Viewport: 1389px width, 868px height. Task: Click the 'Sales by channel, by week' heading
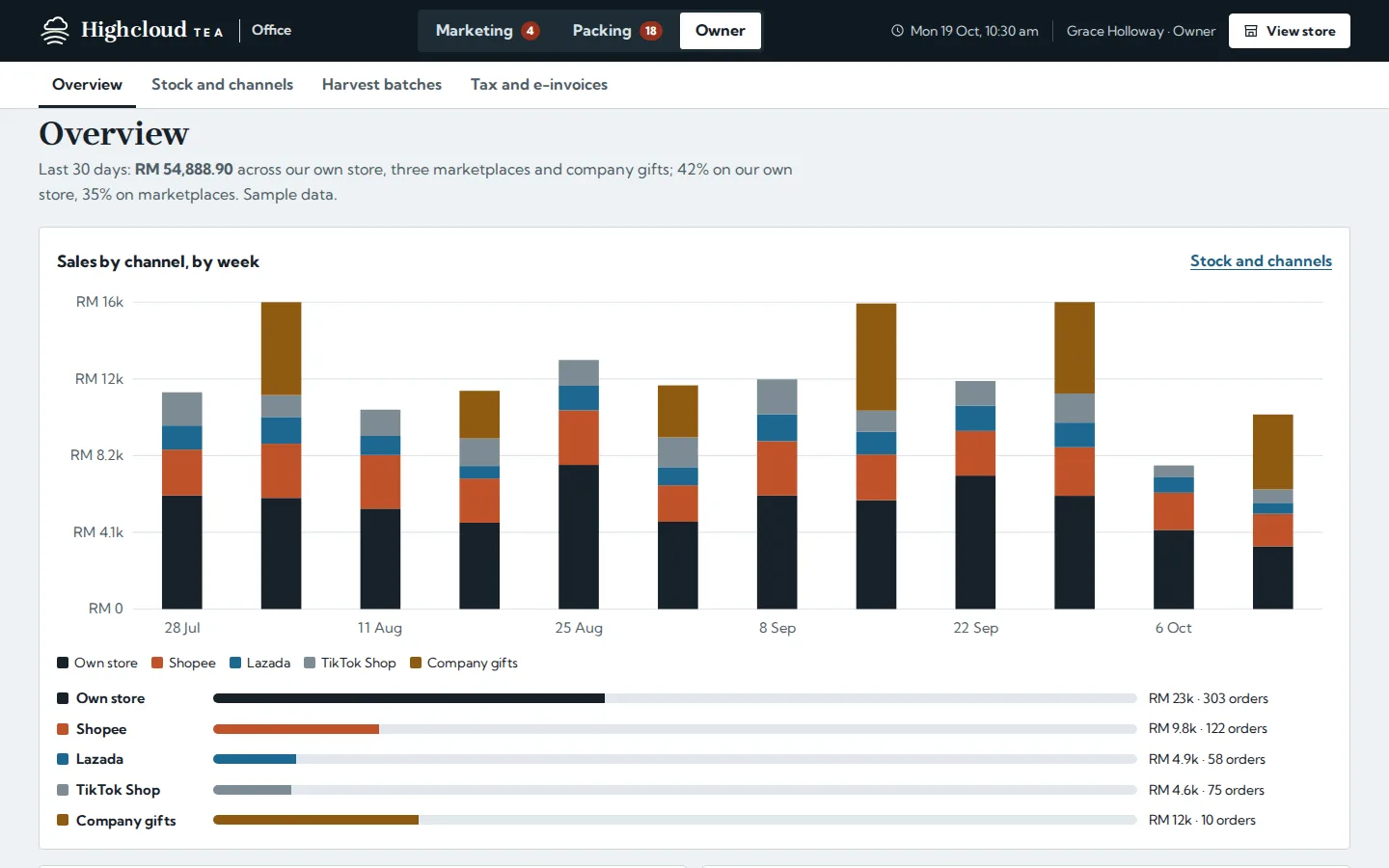[158, 261]
